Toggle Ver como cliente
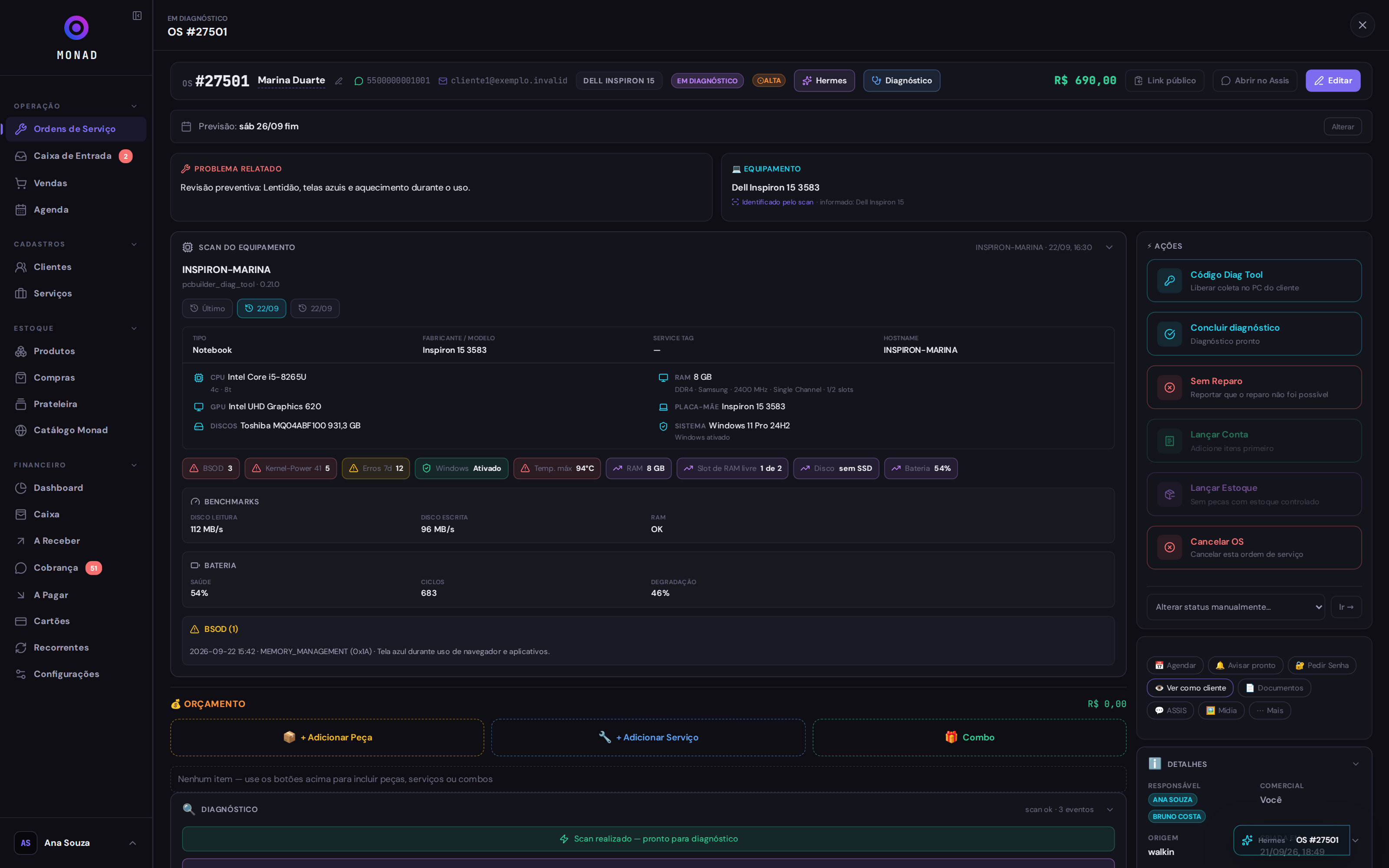The width and height of the screenshot is (1389, 868). (1190, 688)
